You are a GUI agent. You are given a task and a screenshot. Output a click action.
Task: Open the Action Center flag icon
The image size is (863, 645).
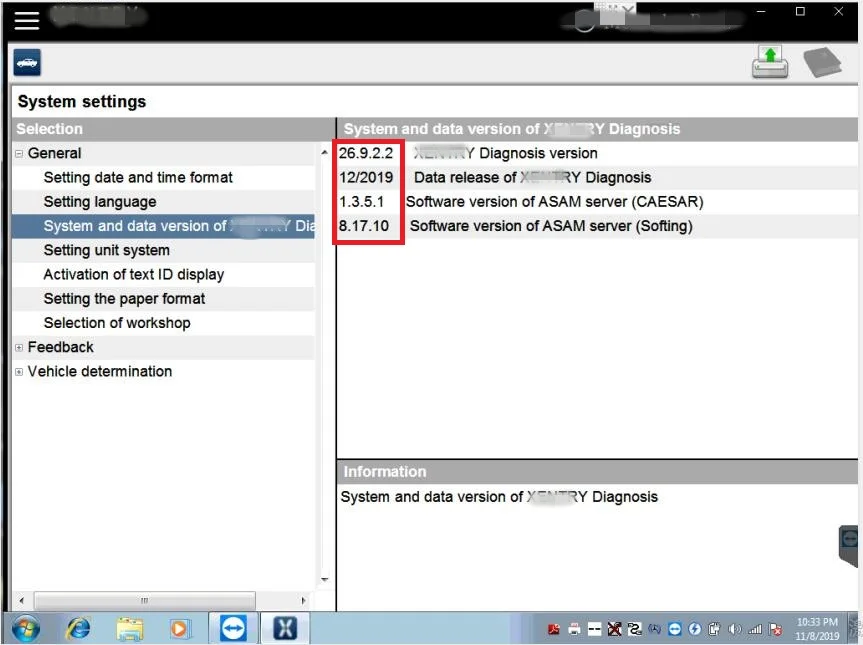click(776, 629)
